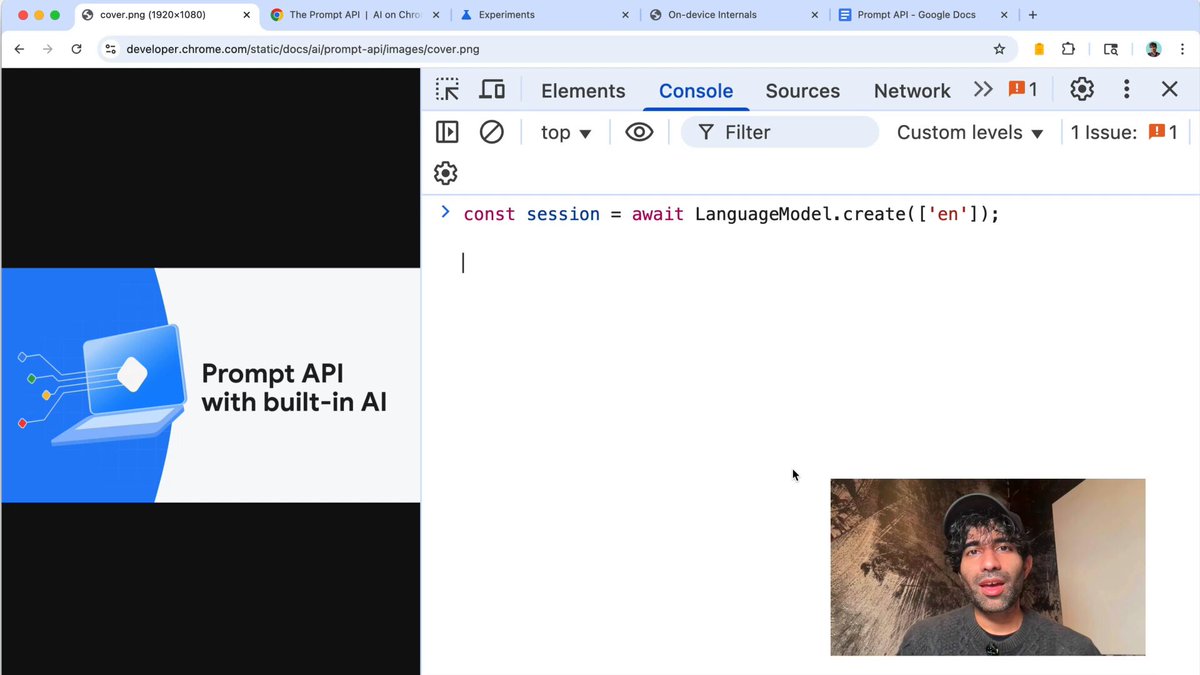Switch to the Elements panel tab
The width and height of the screenshot is (1200, 675).
(x=583, y=91)
